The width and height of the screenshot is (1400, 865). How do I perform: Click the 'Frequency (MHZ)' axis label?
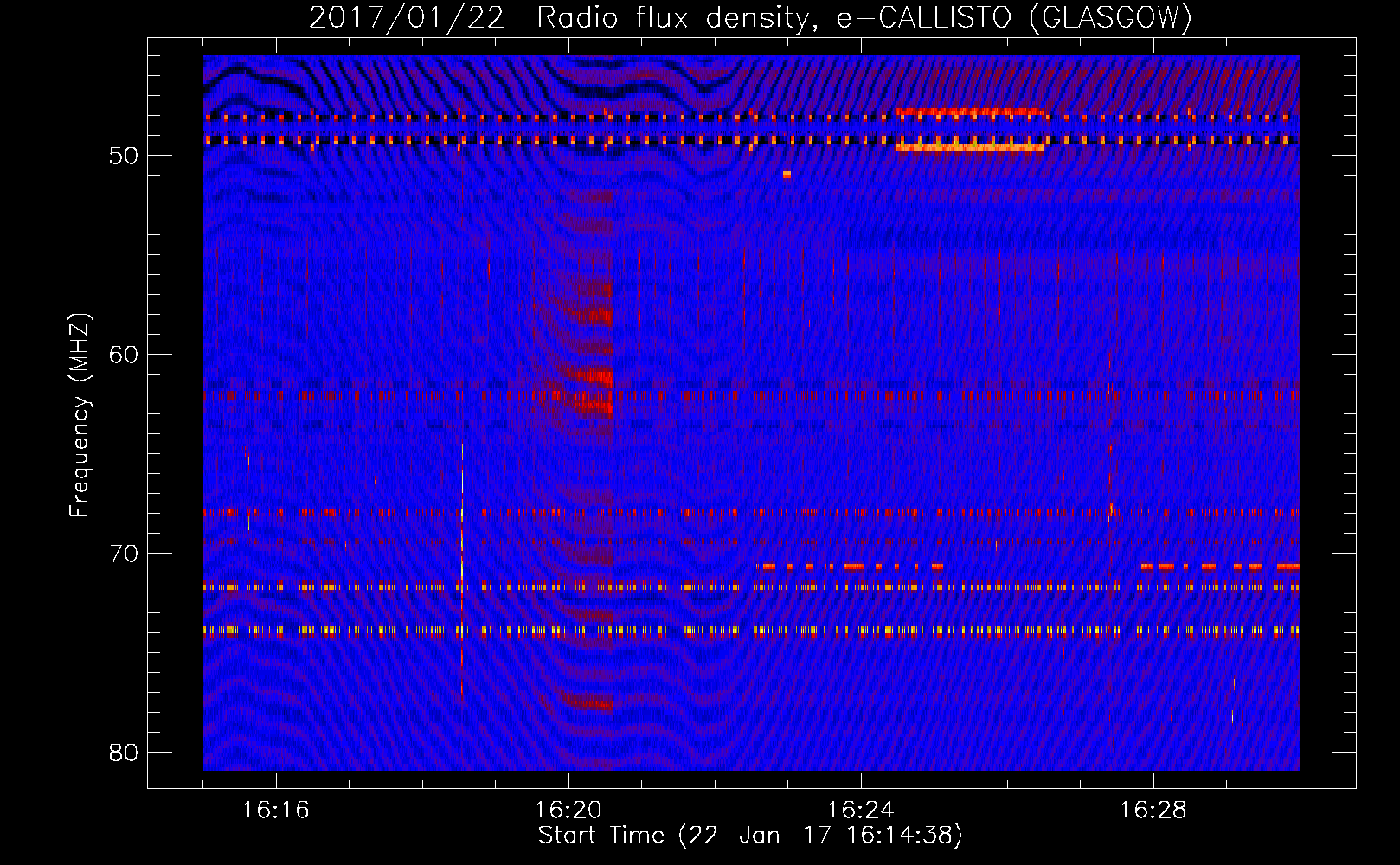[80, 415]
